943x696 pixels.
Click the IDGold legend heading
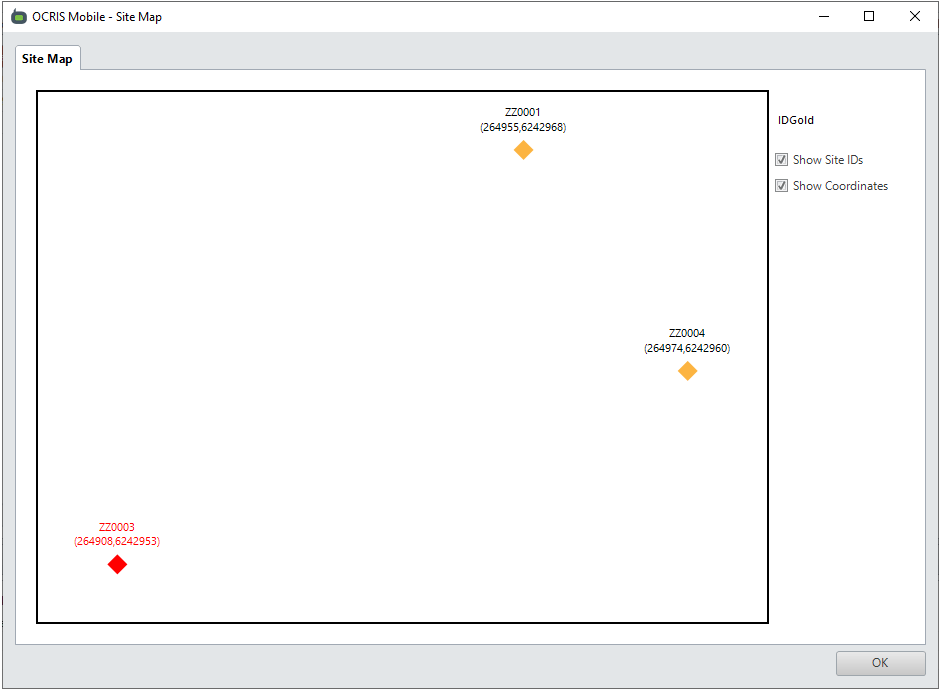(796, 120)
